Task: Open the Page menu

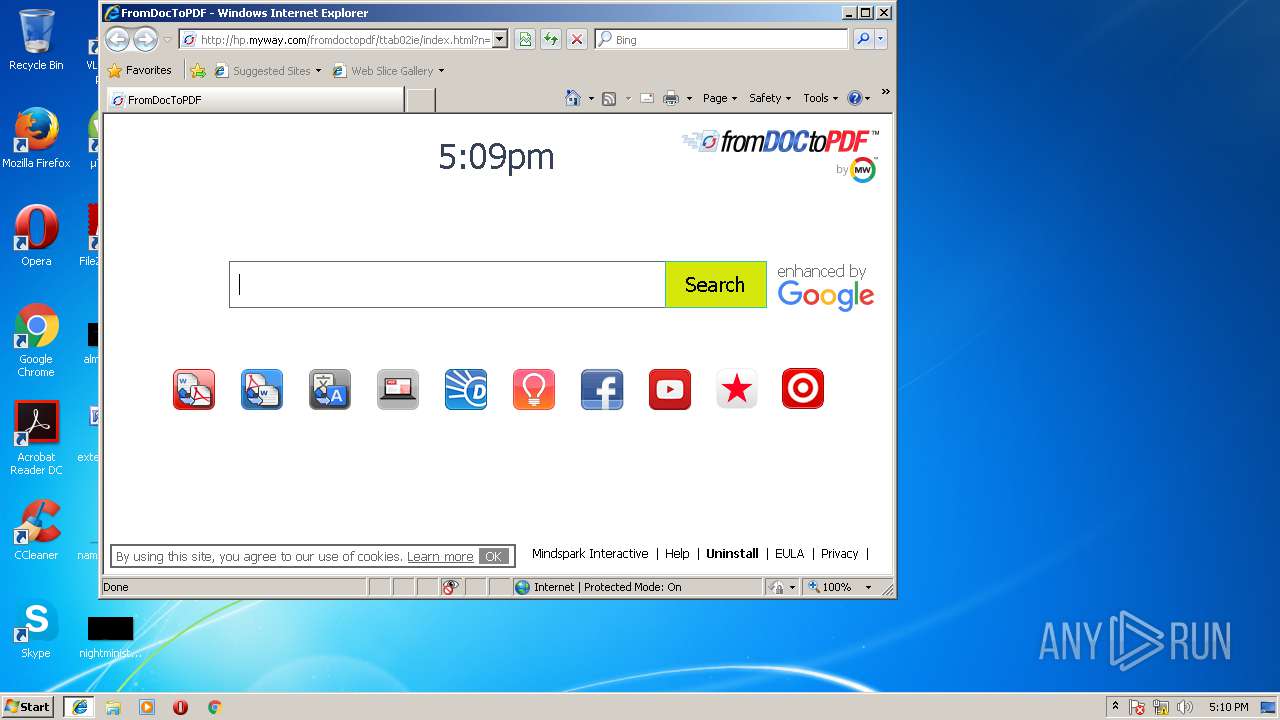Action: click(x=720, y=98)
